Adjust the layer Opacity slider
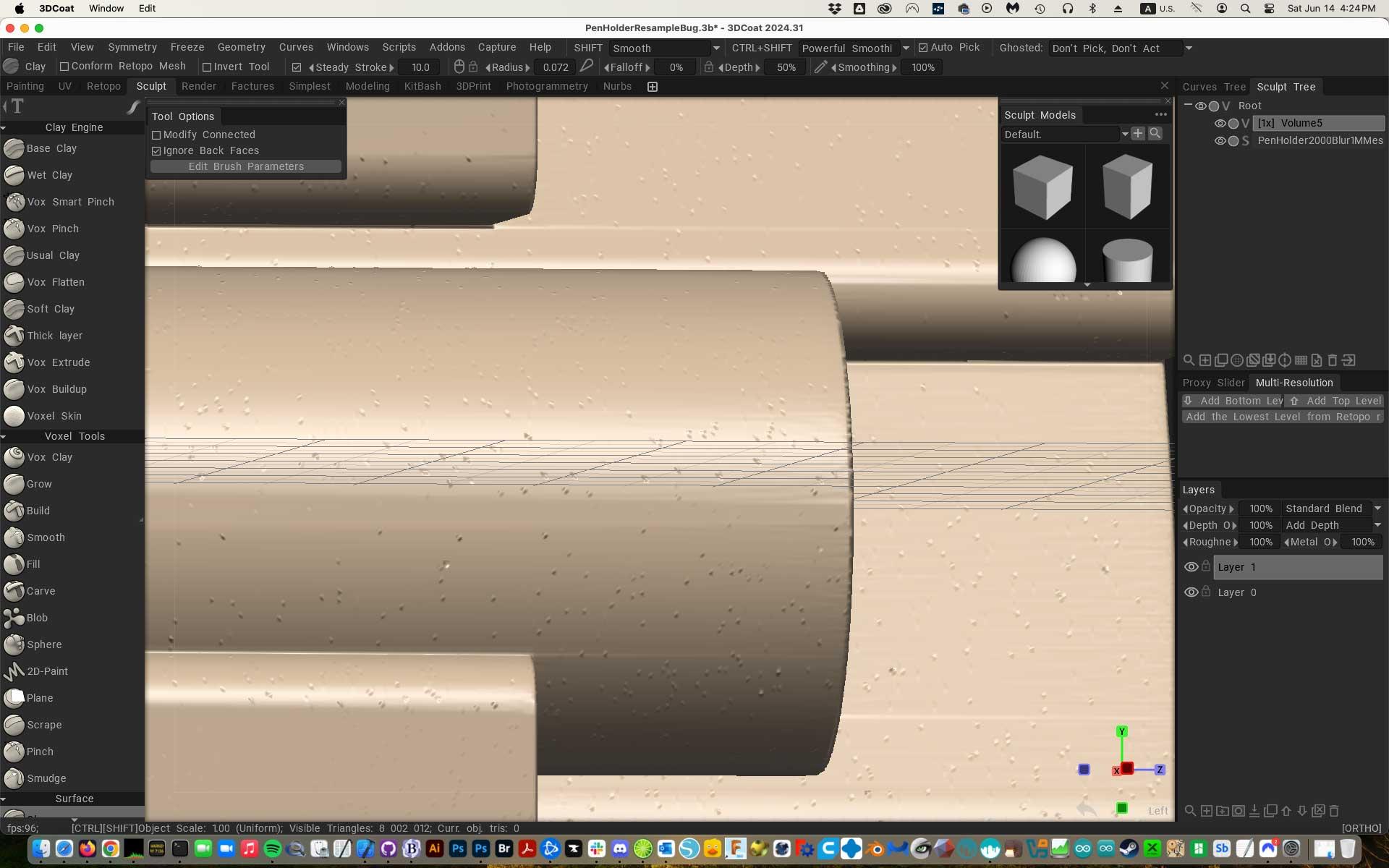 point(1260,509)
